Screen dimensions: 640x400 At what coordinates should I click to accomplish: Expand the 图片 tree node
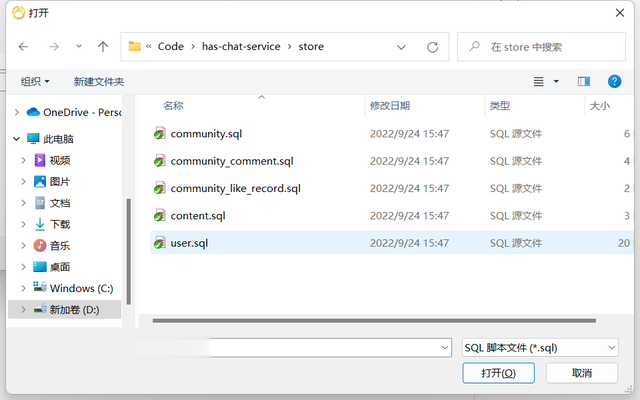pos(23,182)
